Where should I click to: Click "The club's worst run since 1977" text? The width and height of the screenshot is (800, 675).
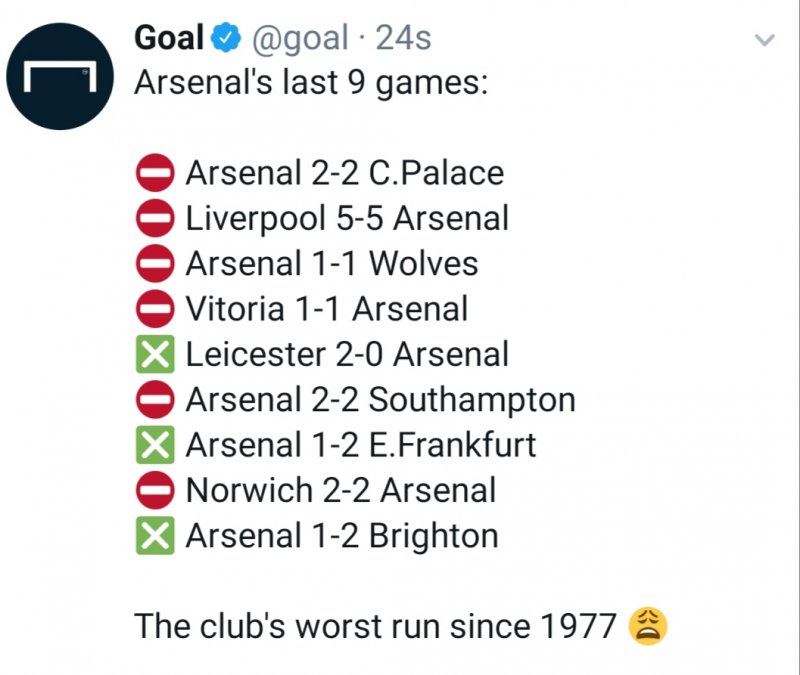(375, 627)
